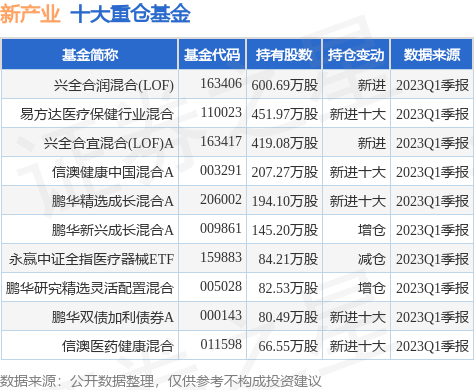The width and height of the screenshot is (474, 390).
Task: Click holdings value 207.27万股
Action: (285, 172)
